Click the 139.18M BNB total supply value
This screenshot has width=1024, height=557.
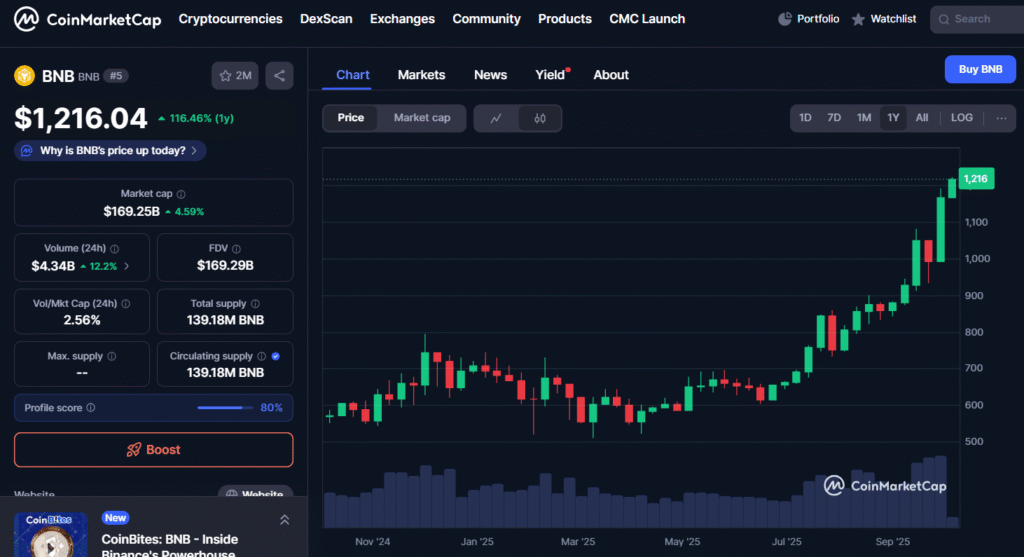(225, 320)
